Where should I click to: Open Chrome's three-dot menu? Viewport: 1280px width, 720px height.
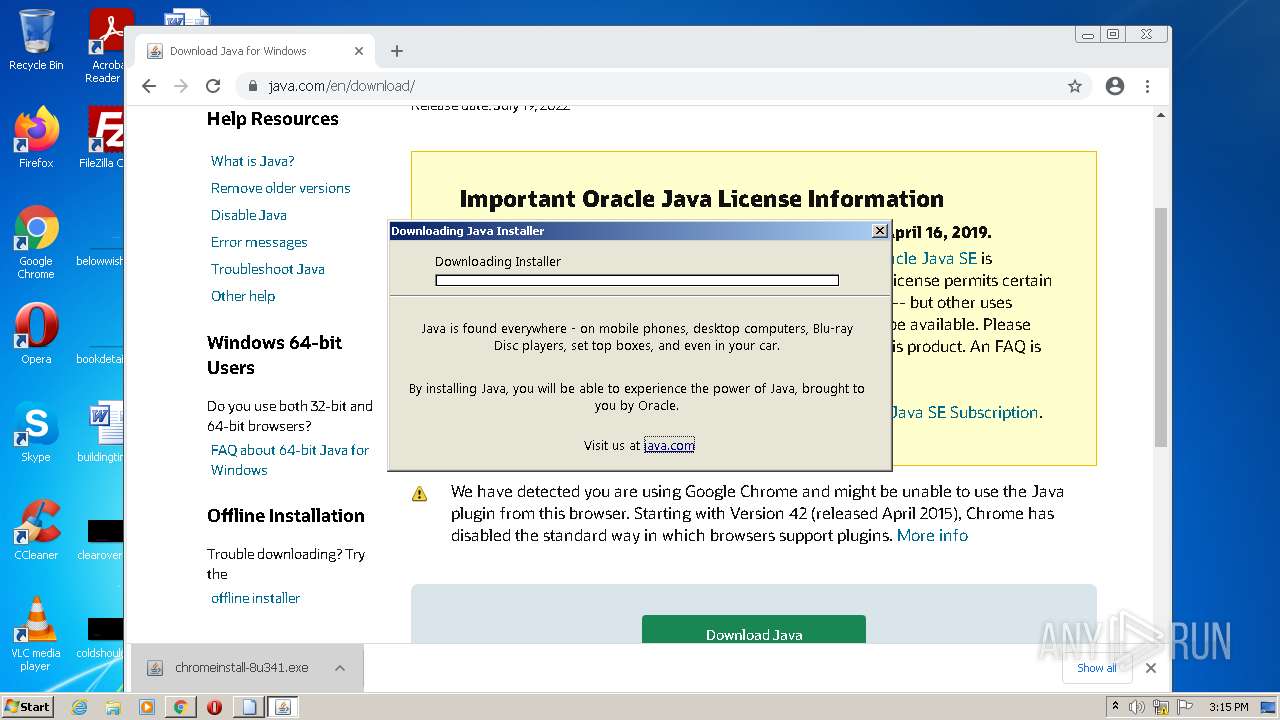(x=1147, y=86)
